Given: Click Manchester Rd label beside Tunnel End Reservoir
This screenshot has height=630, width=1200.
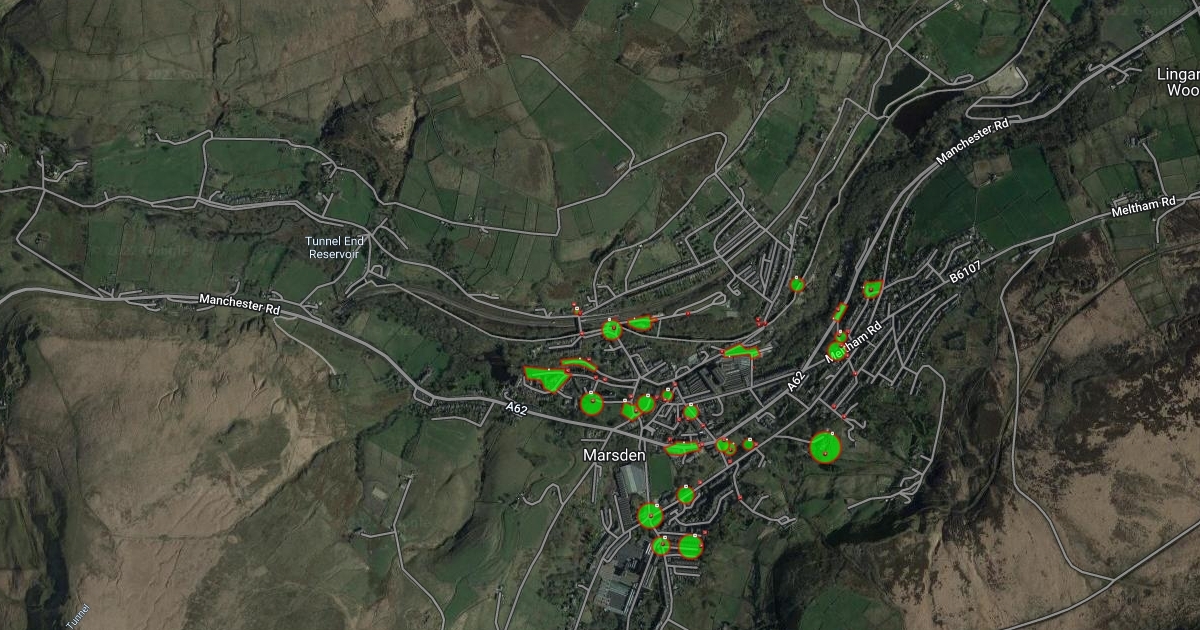Looking at the screenshot, I should click(239, 304).
